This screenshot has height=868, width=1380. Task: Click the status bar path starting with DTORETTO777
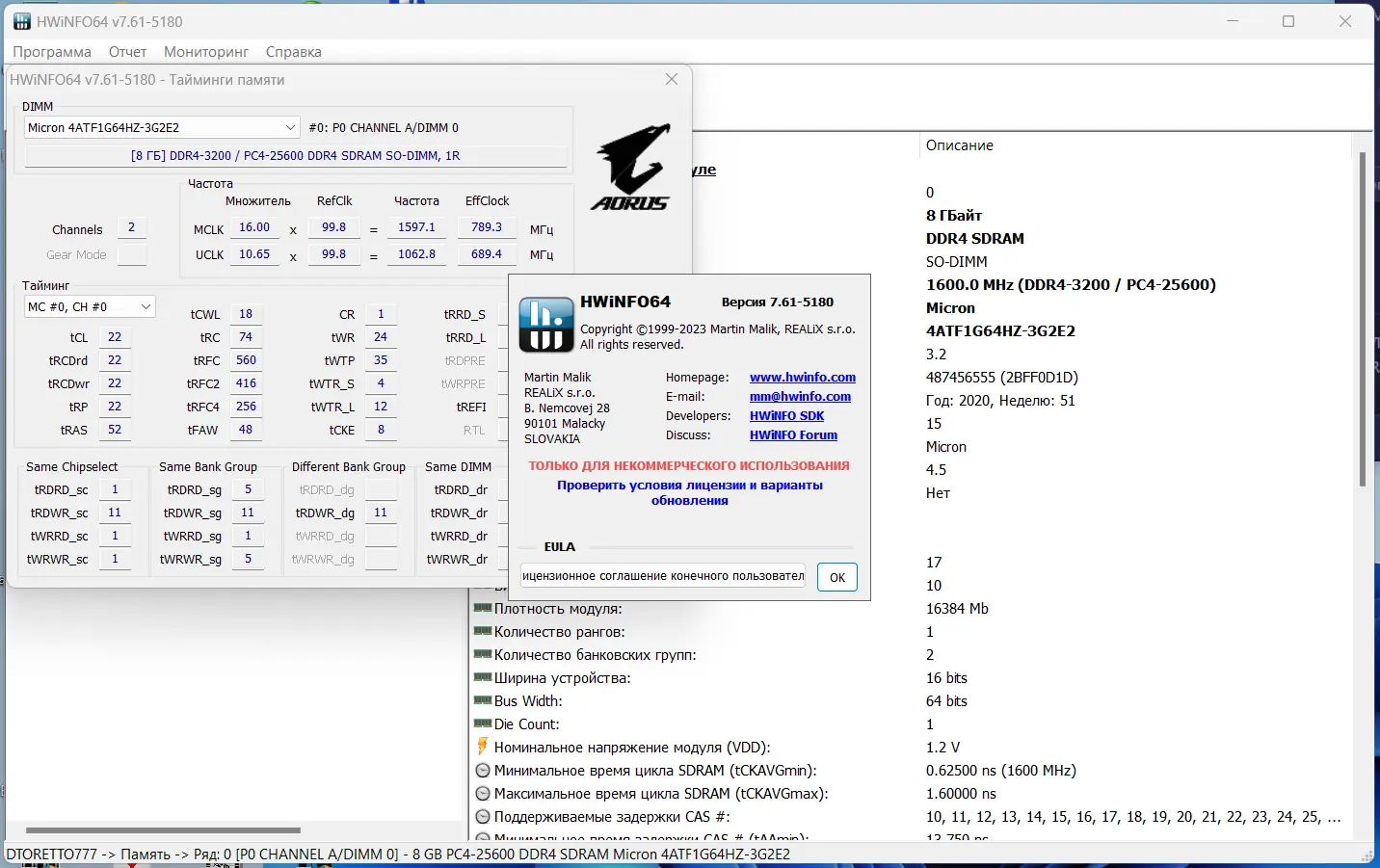pyautogui.click(x=398, y=855)
